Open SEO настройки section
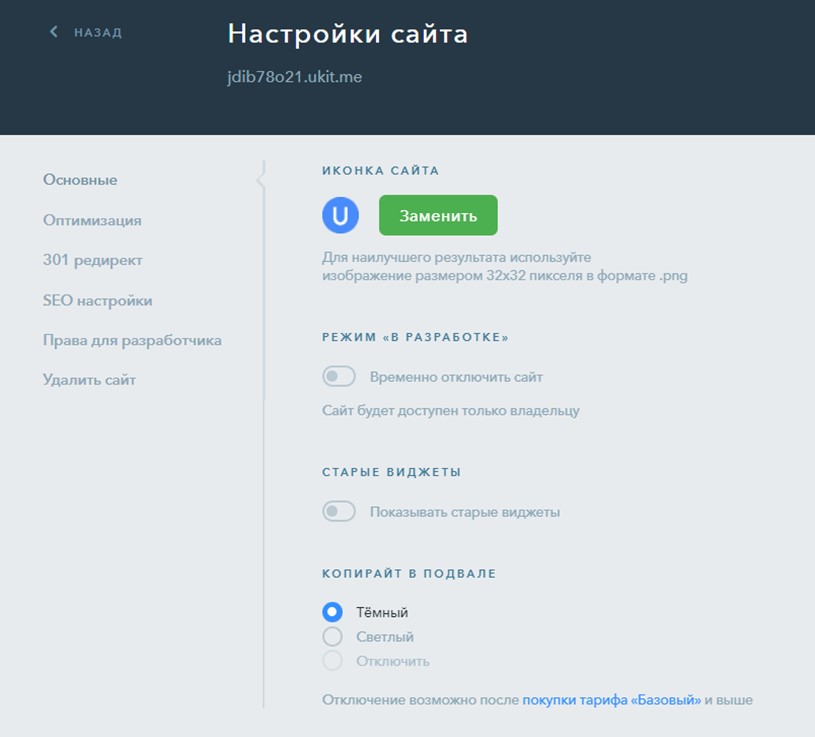This screenshot has height=737, width=815. click(98, 300)
